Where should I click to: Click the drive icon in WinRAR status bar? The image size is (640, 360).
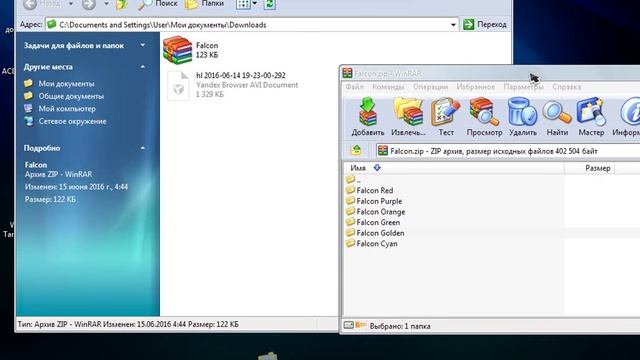(349, 325)
